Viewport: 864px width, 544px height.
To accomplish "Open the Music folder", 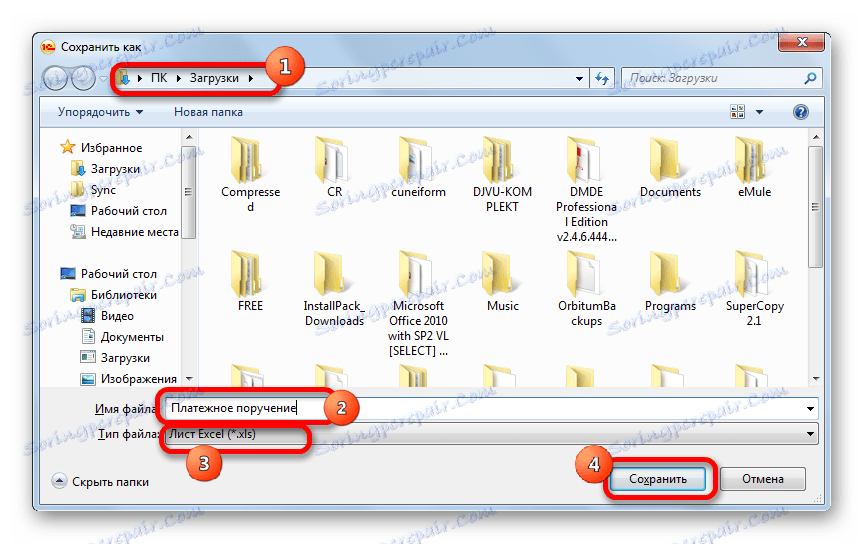I will (x=502, y=282).
